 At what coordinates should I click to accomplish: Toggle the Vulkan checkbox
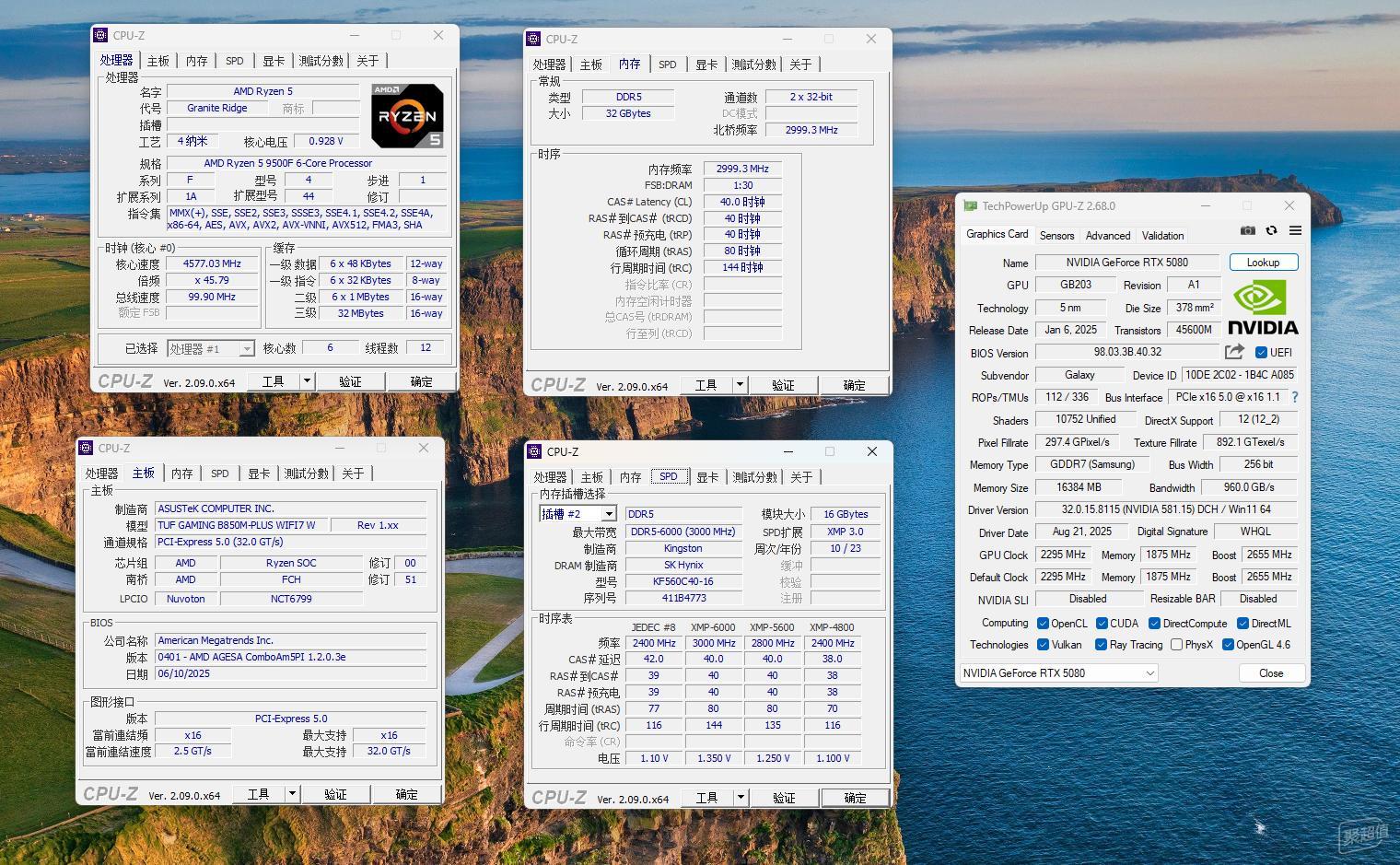(x=1043, y=645)
